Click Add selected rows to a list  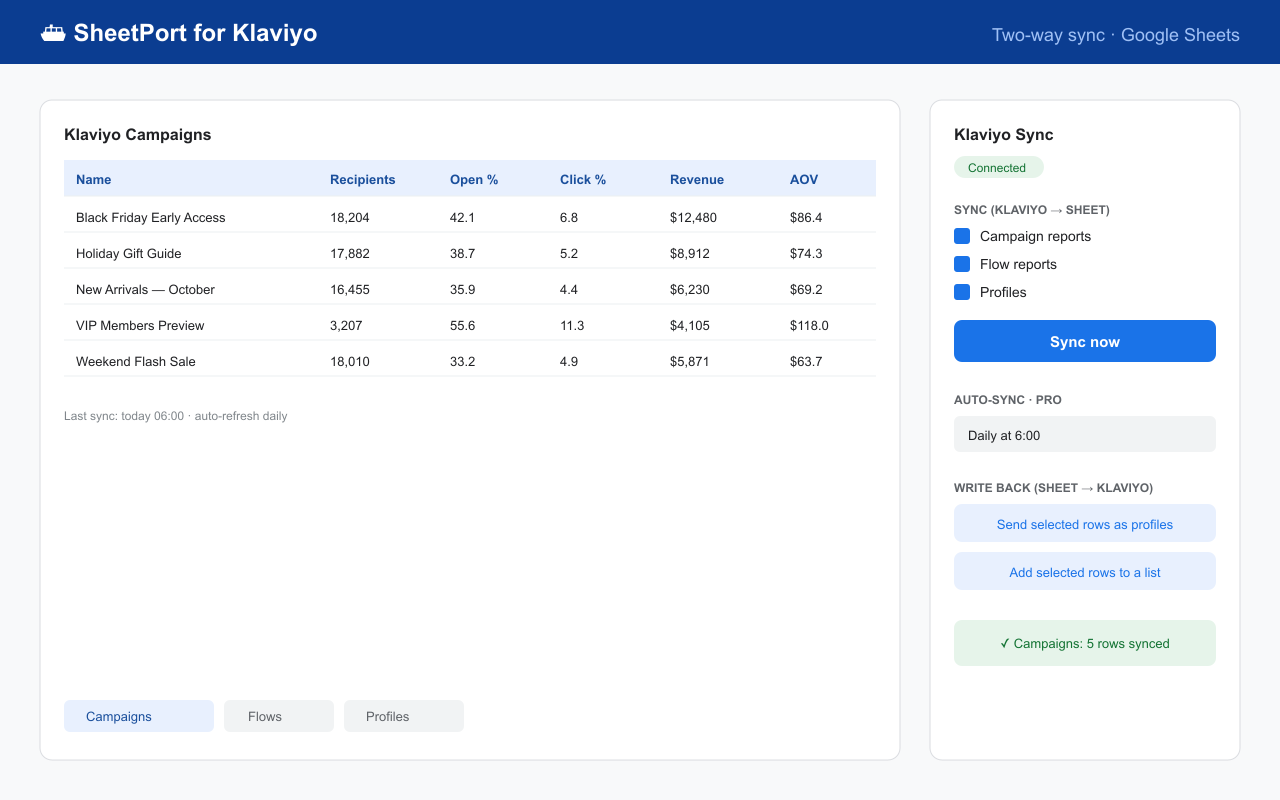1085,571
